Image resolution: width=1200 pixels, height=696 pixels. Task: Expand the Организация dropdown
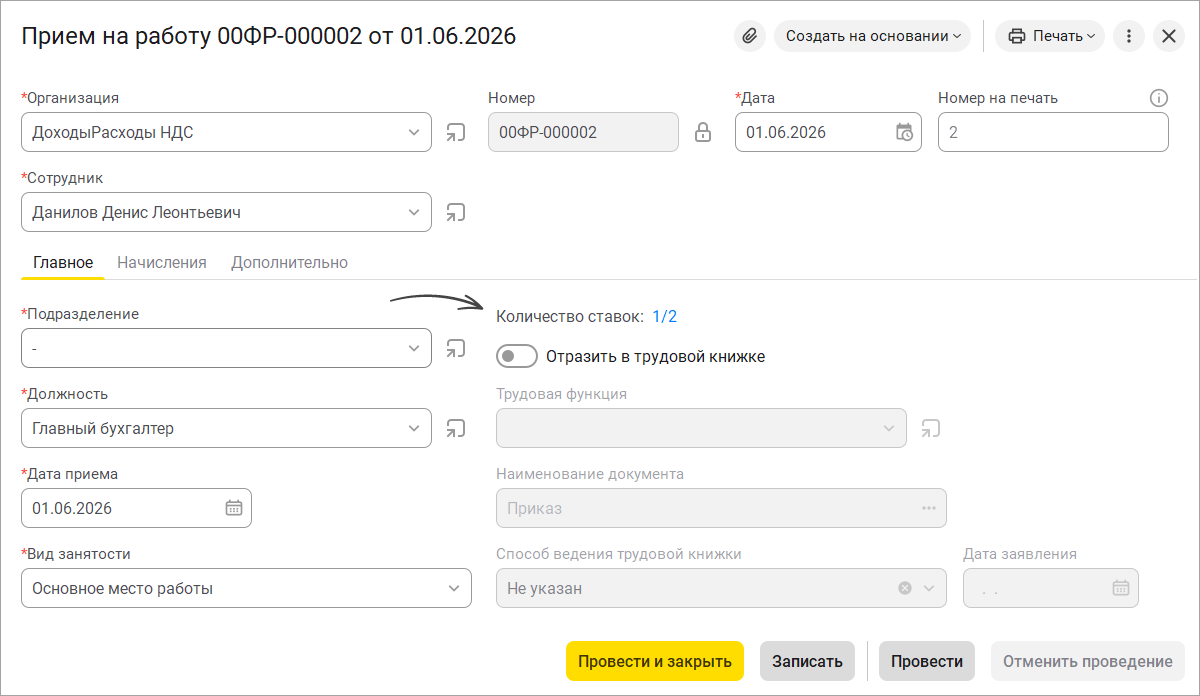tap(414, 132)
